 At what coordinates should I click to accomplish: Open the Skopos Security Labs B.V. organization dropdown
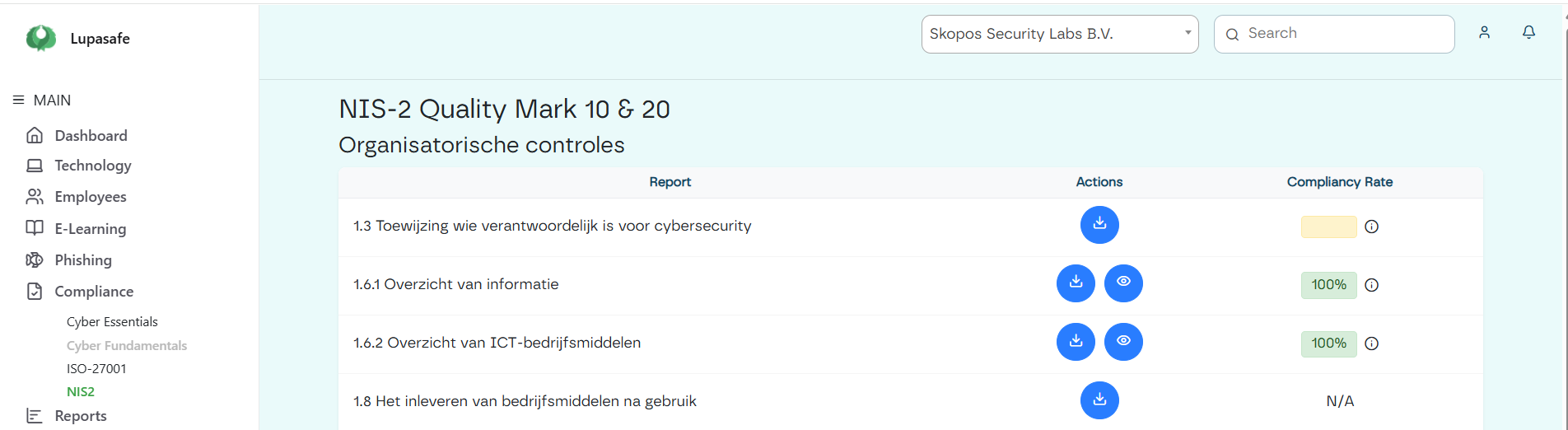click(1059, 34)
